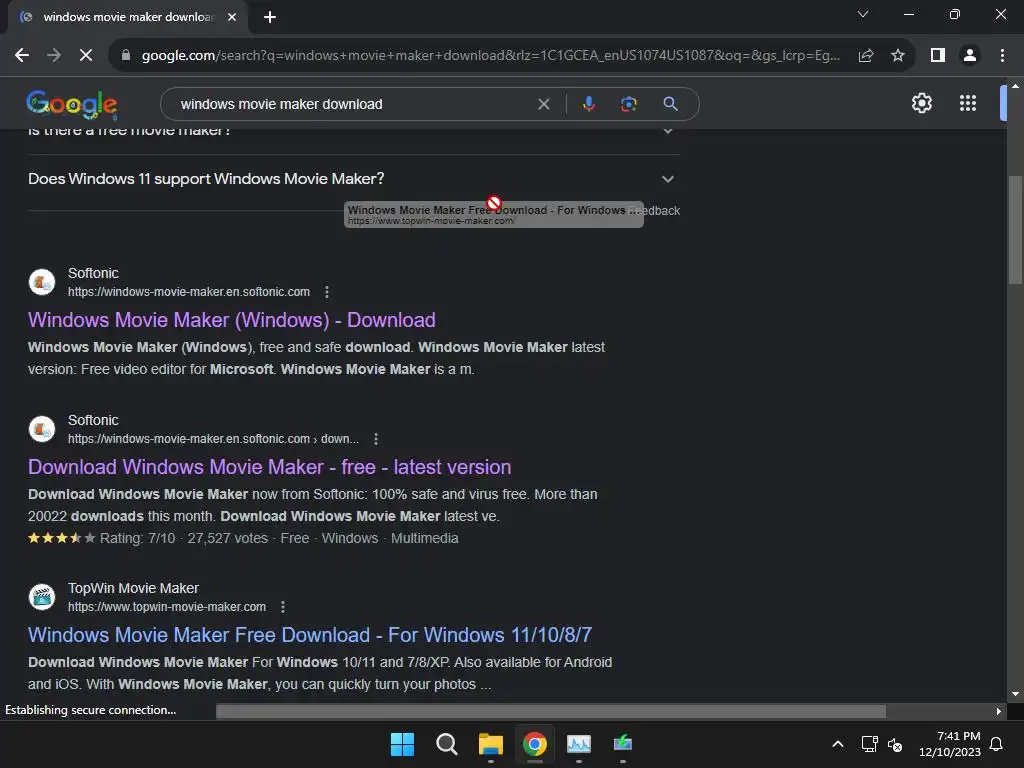Expand 'Does Windows 11 support Windows Movie Maker?'
The image size is (1024, 768).
pos(353,179)
